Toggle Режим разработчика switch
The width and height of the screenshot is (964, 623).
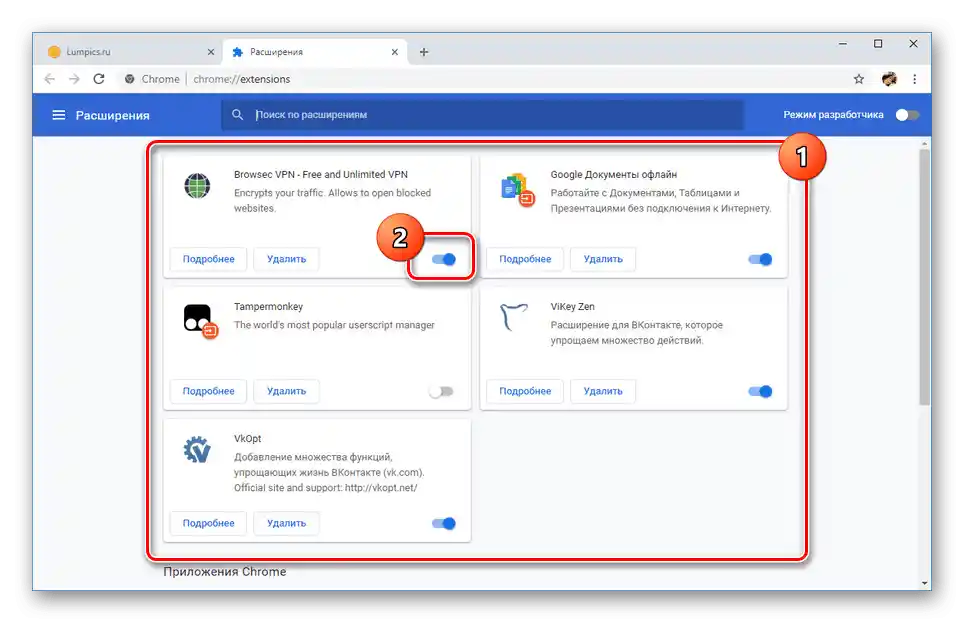908,114
